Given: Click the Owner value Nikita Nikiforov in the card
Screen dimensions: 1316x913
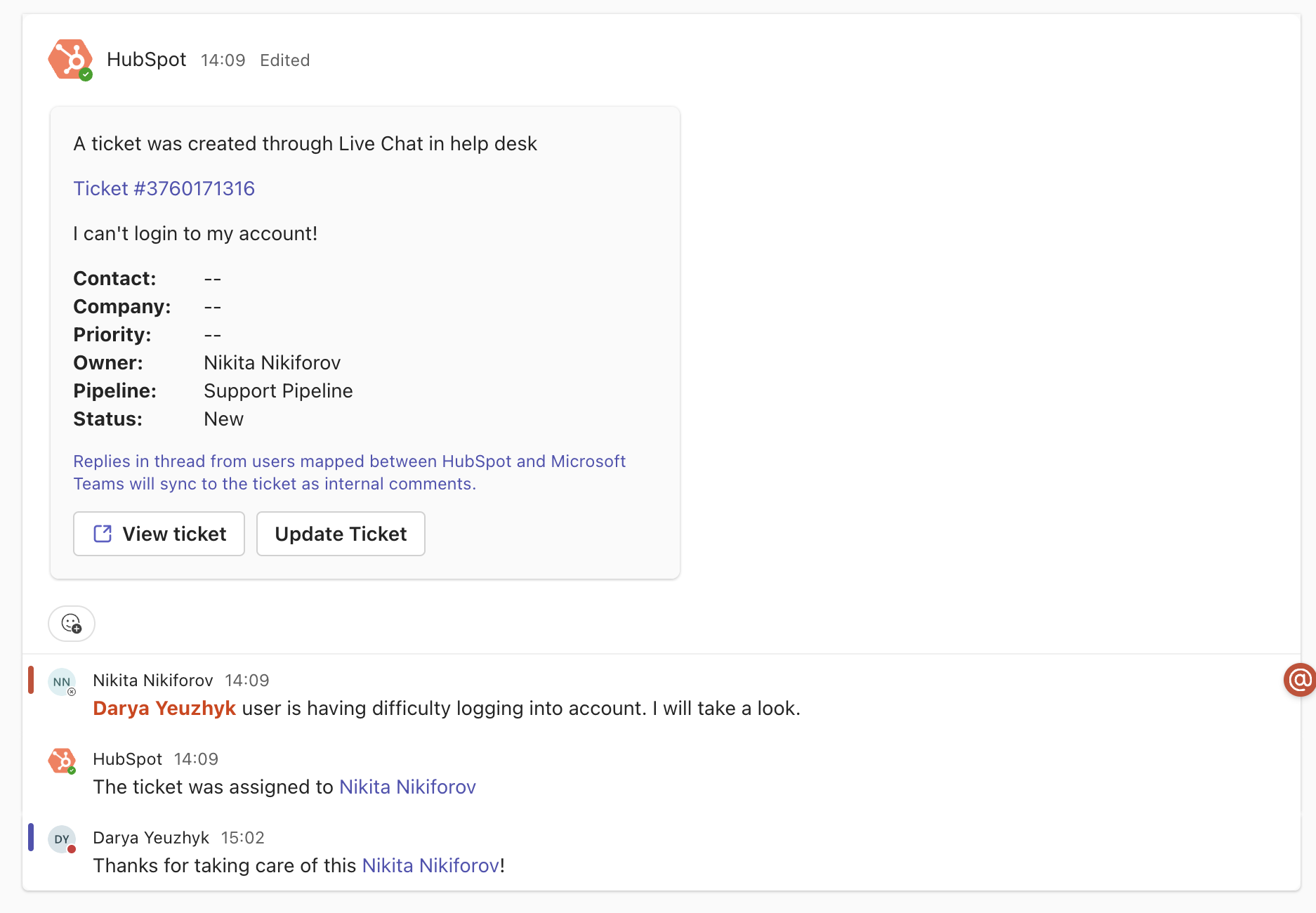Looking at the screenshot, I should click(272, 362).
